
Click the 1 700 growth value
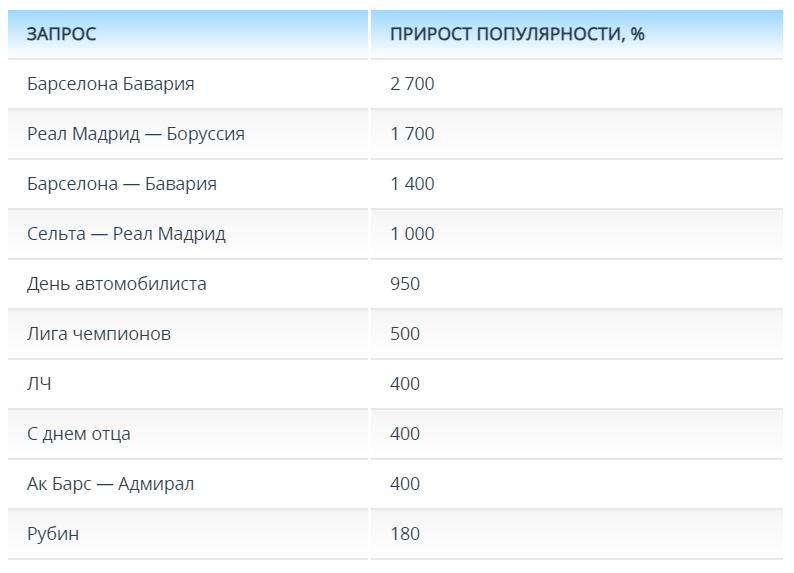(x=412, y=134)
